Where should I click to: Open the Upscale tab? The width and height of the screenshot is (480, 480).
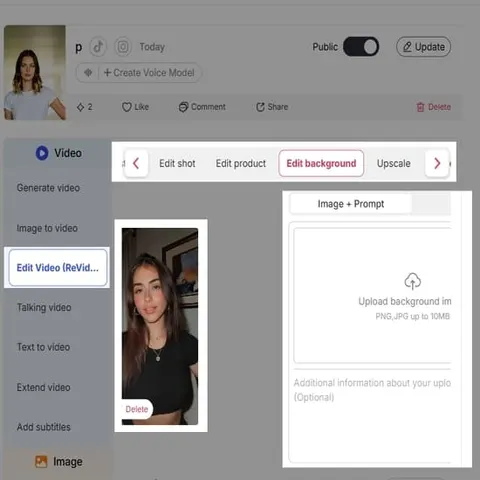(394, 163)
